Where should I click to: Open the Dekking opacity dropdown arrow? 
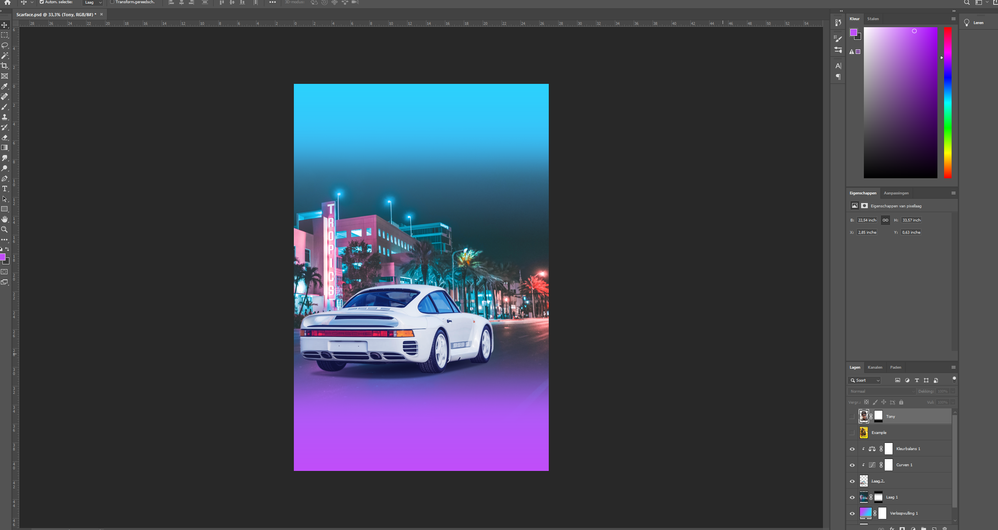952,391
